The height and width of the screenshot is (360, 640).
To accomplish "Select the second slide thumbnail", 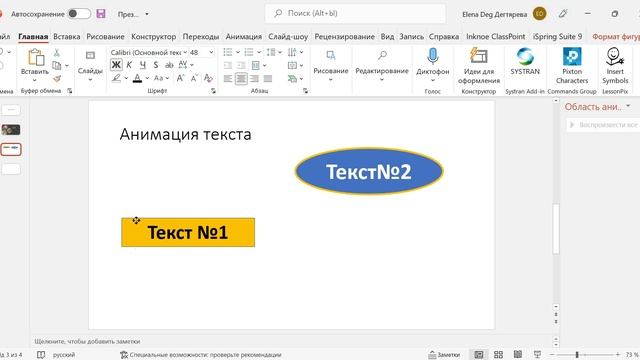I will (11, 130).
